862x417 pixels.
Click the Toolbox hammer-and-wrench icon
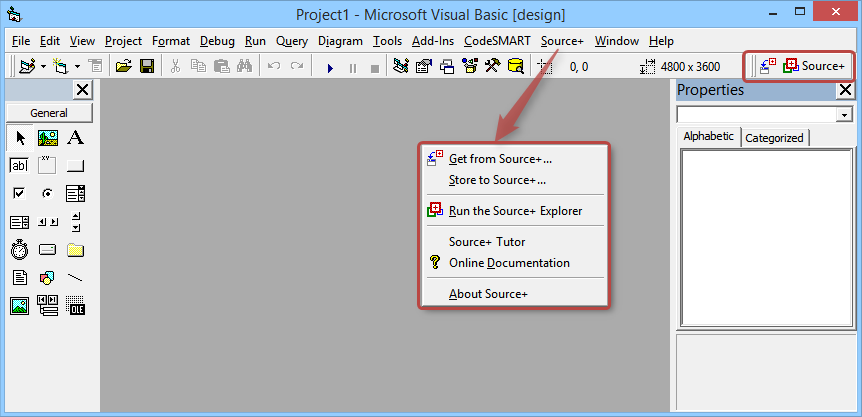(492, 66)
